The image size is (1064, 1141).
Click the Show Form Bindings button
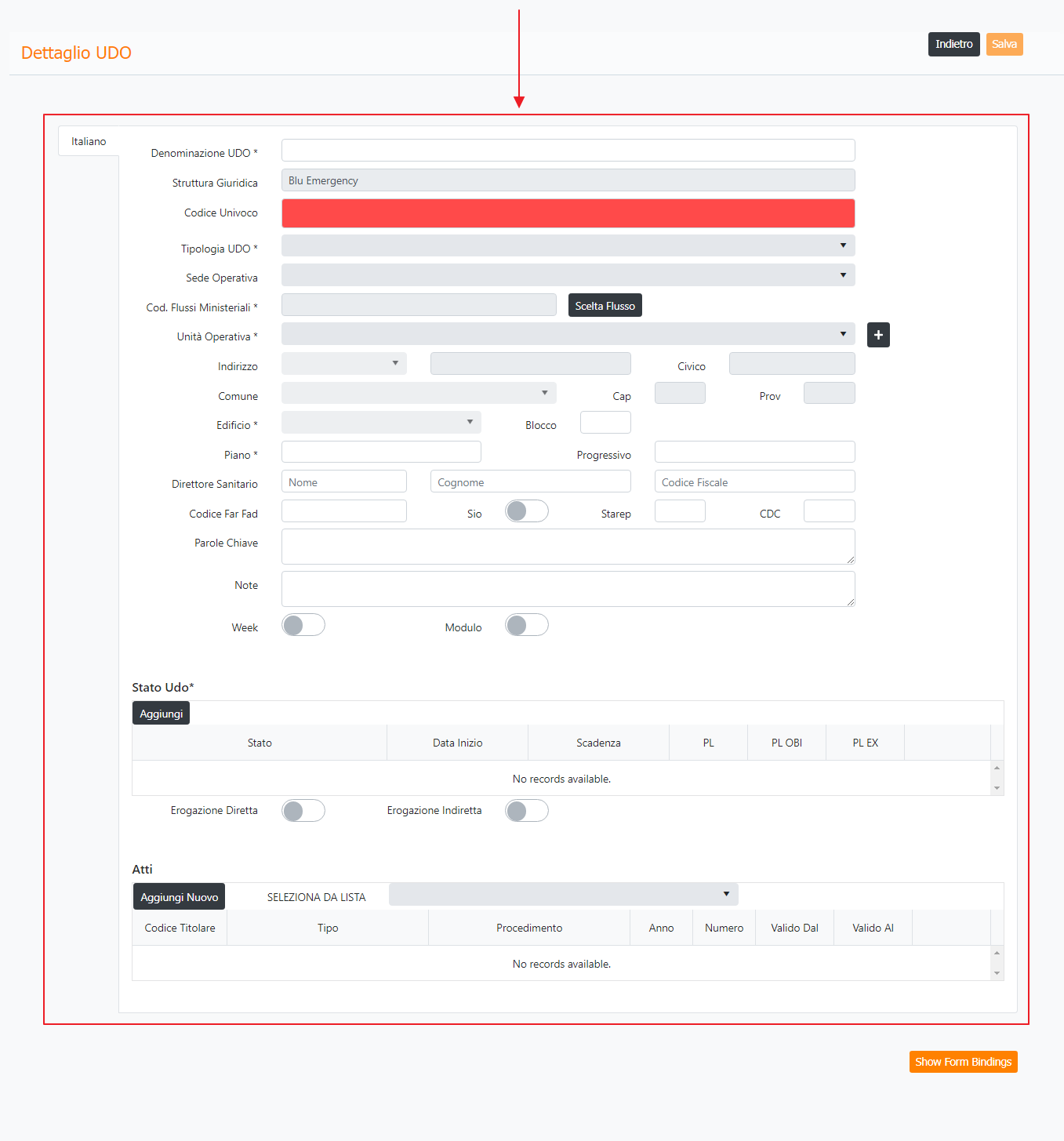(963, 1062)
